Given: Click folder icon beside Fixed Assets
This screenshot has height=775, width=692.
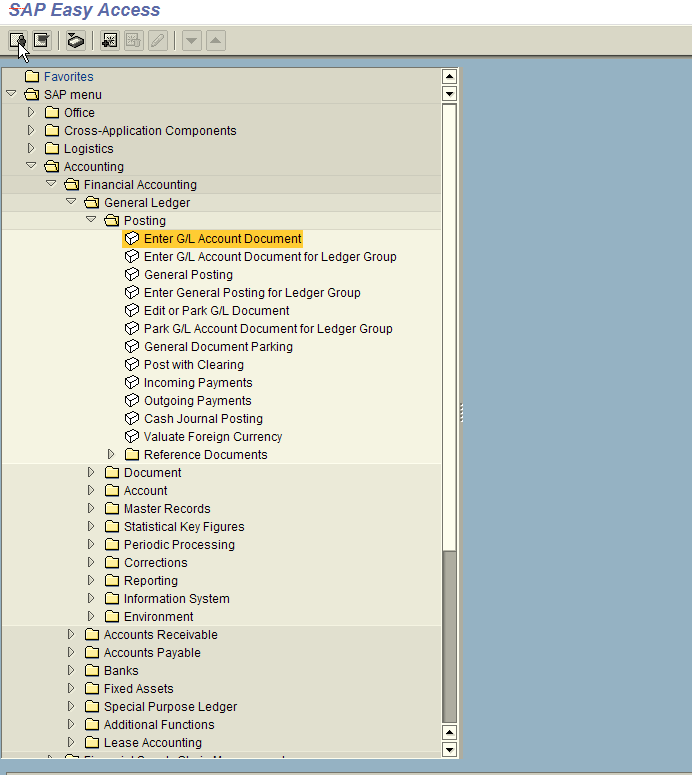Looking at the screenshot, I should click(92, 688).
